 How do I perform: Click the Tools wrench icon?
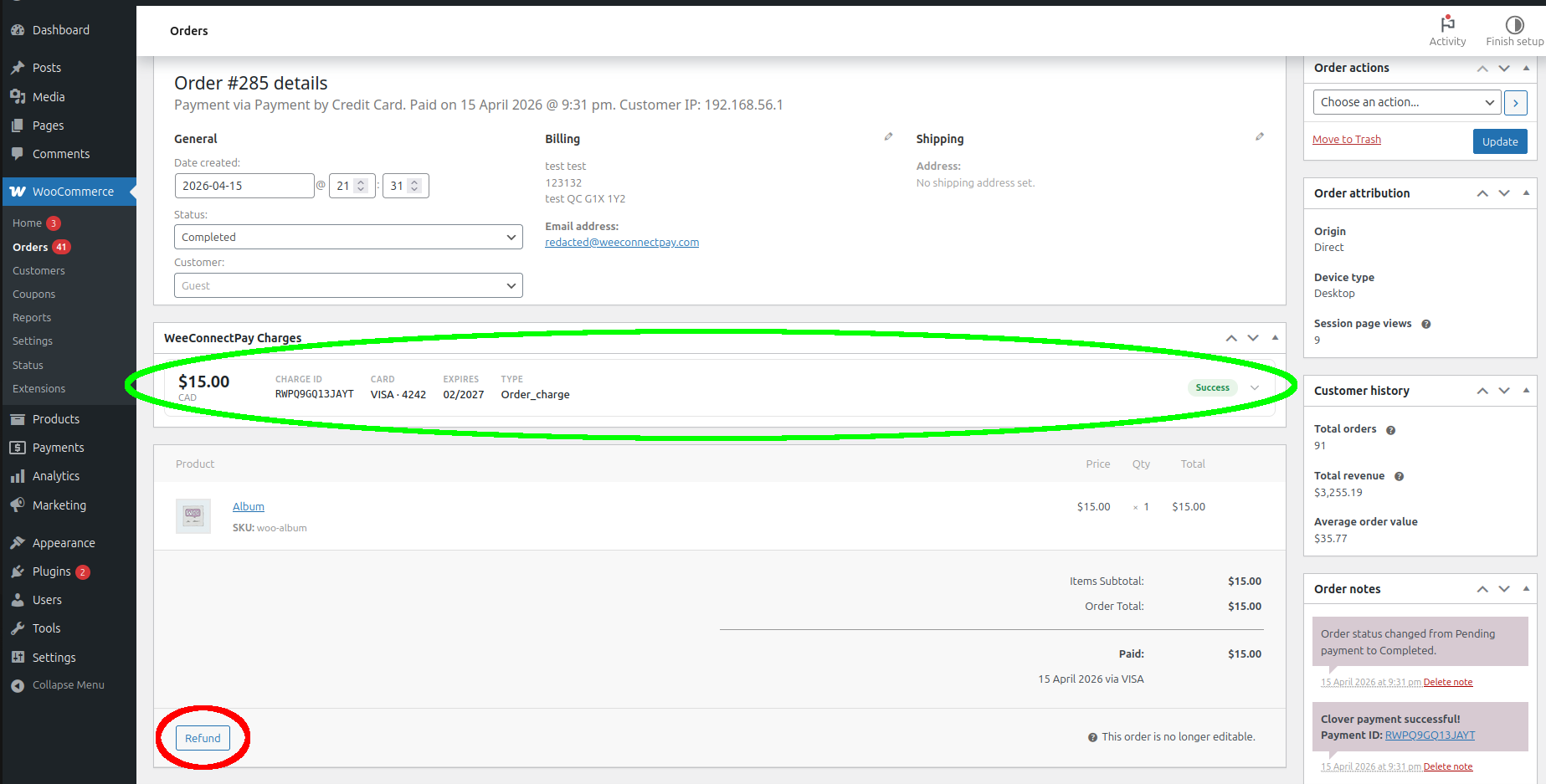coord(18,628)
